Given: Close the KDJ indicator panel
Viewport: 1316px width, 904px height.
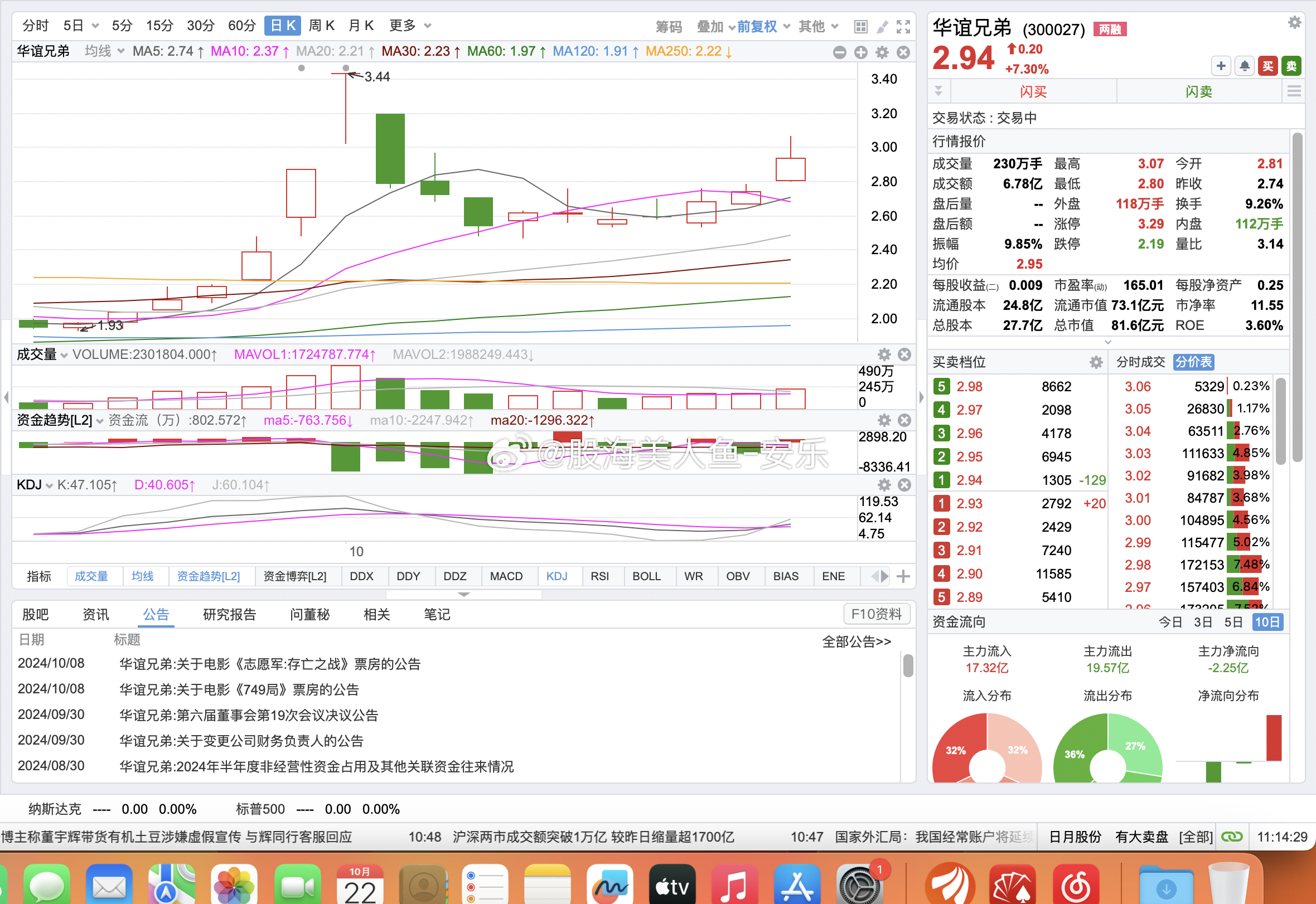Looking at the screenshot, I should click(904, 485).
